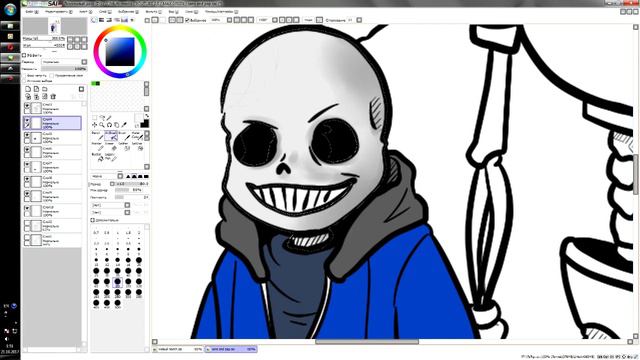640x360 pixels.
Task: Swap foreground and background colors arrow
Action: [147, 116]
